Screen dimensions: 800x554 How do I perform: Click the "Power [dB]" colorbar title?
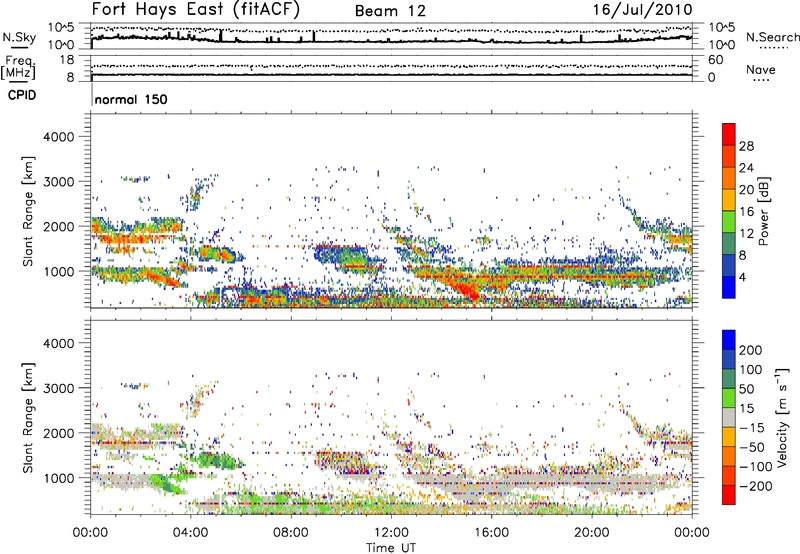click(x=763, y=212)
